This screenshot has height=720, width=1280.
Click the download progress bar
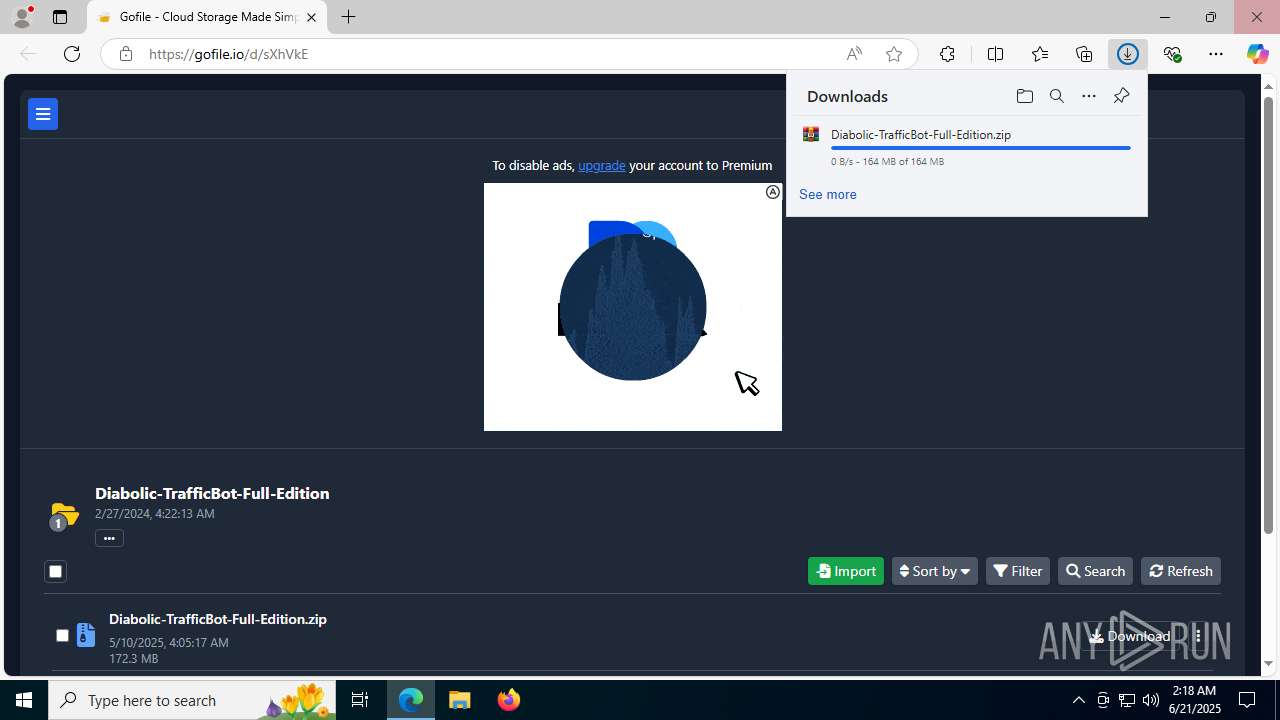[981, 148]
